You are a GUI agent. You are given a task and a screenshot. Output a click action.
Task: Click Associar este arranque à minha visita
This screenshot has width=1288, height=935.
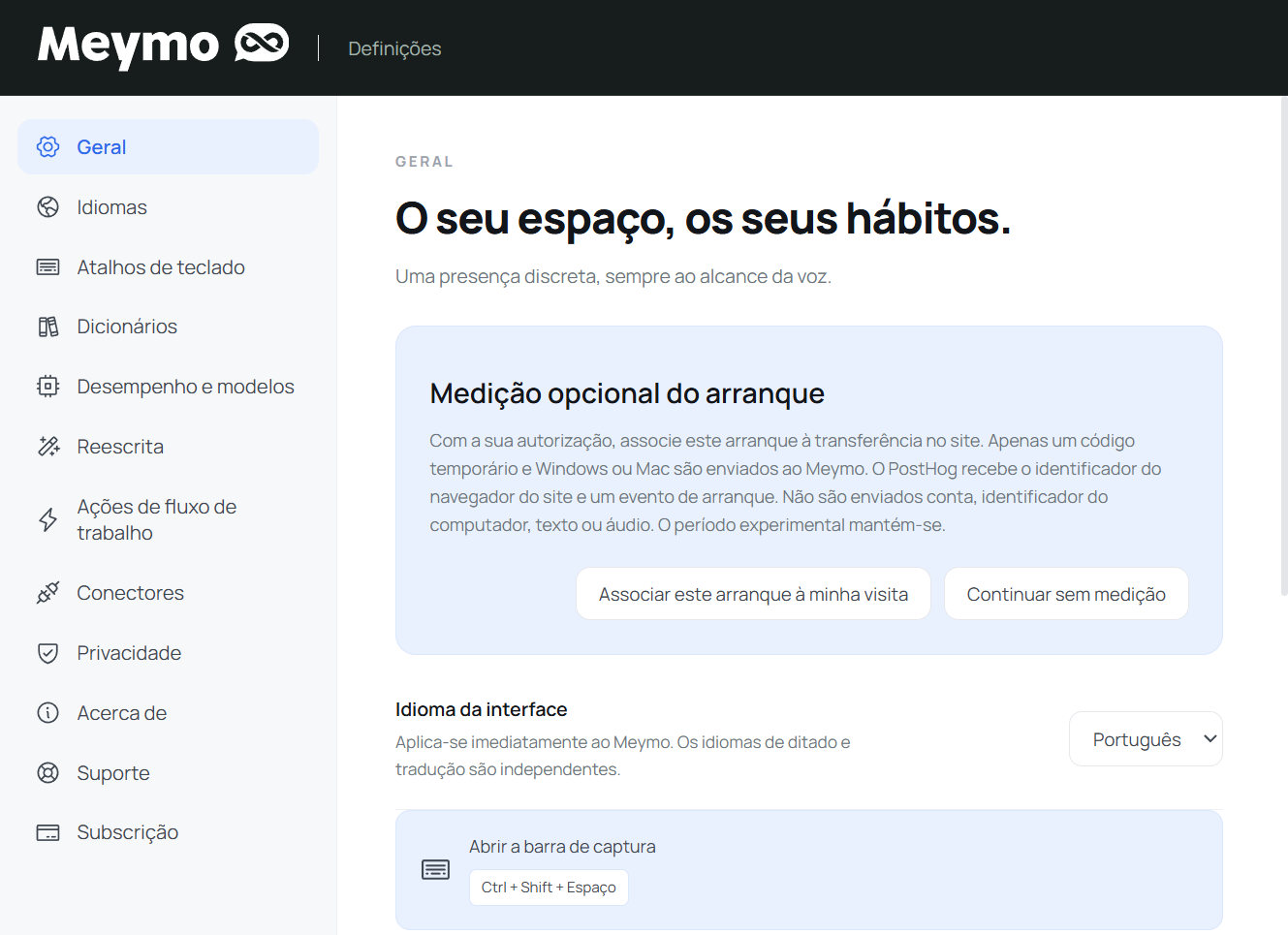pos(753,594)
